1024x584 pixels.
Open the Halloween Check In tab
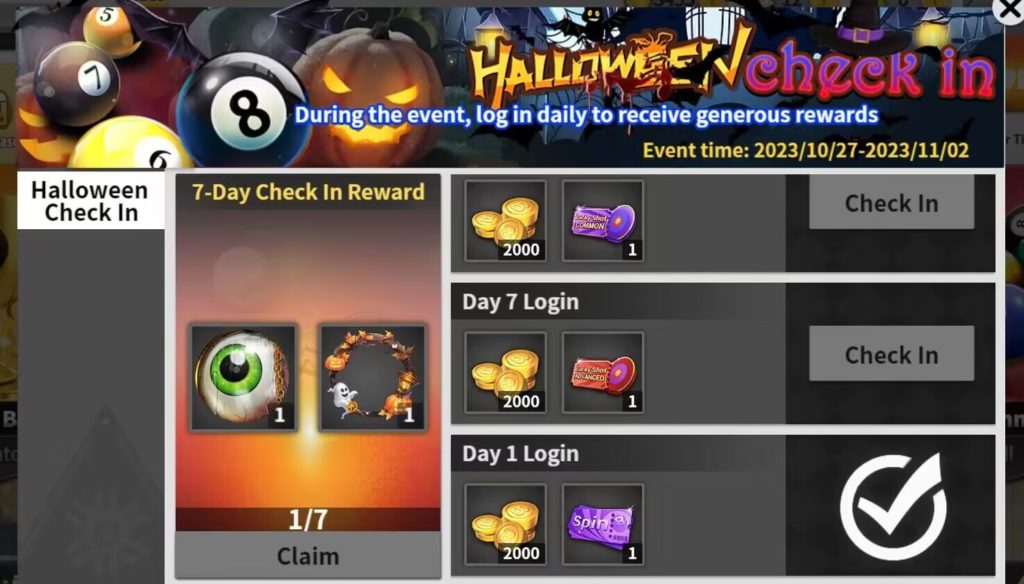click(x=91, y=201)
